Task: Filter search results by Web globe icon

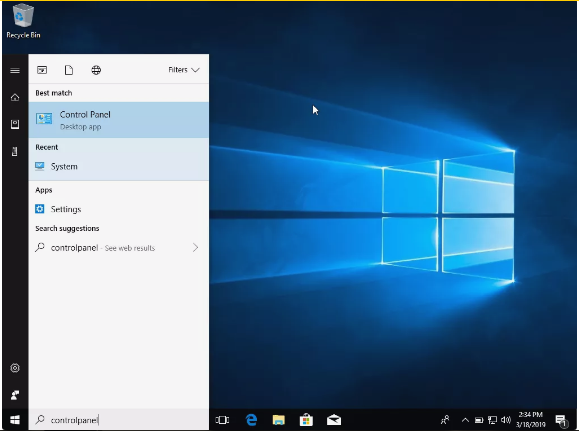Action: coord(96,70)
